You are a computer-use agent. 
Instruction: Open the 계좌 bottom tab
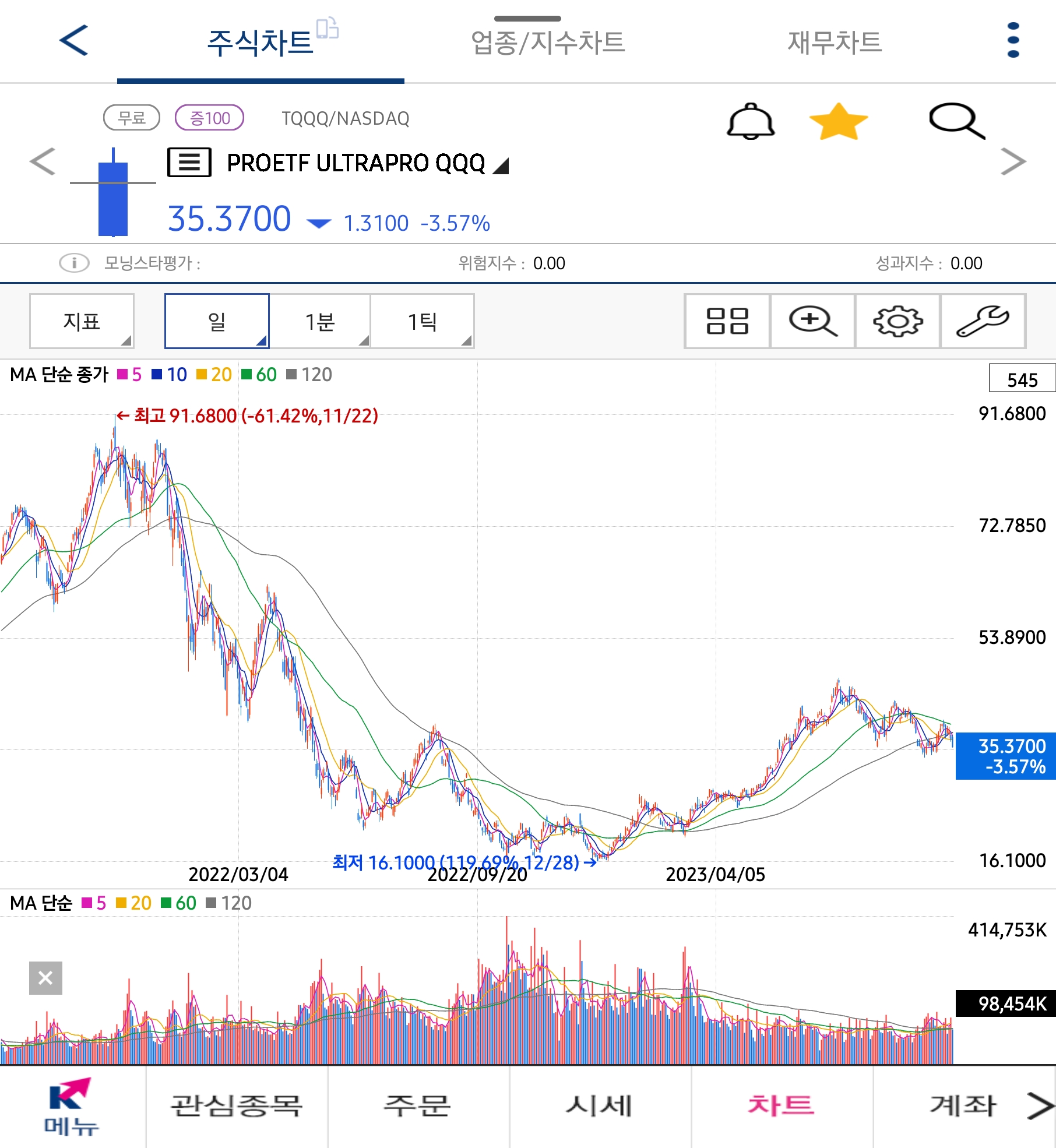coord(963,1107)
